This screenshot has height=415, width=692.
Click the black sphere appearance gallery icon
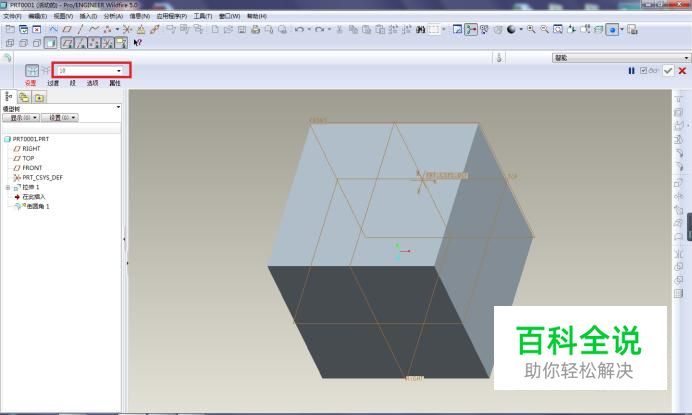tap(511, 30)
